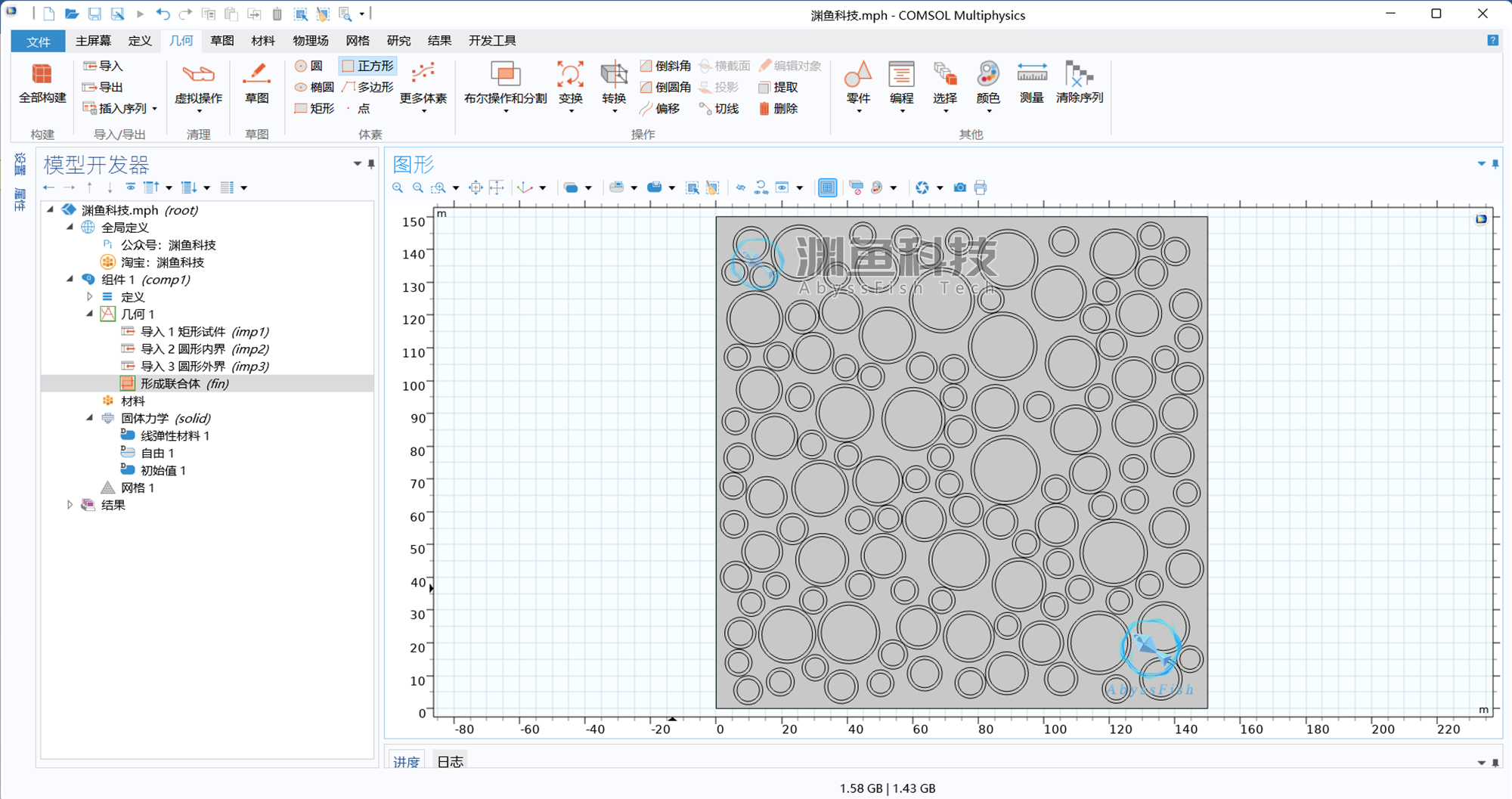Choose the 矩形 rectangle primitive

point(314,108)
